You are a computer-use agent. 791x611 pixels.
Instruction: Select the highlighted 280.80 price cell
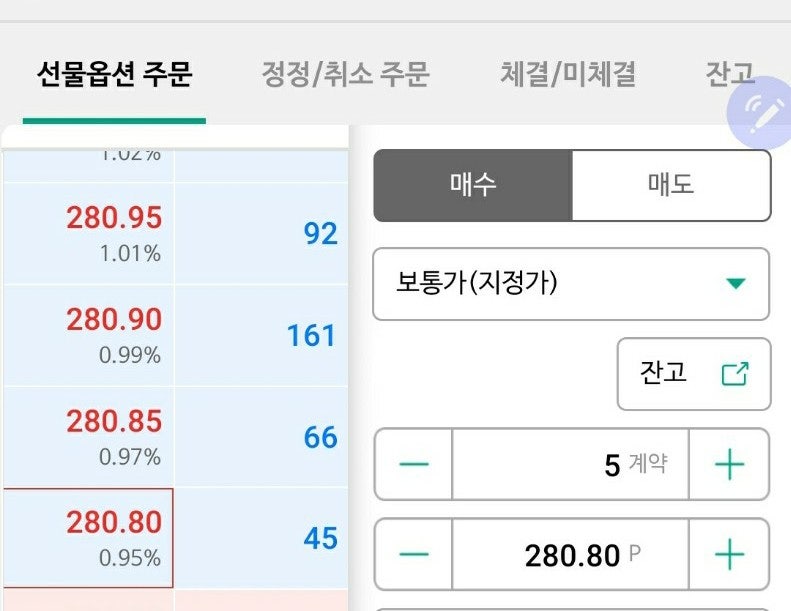coord(89,538)
